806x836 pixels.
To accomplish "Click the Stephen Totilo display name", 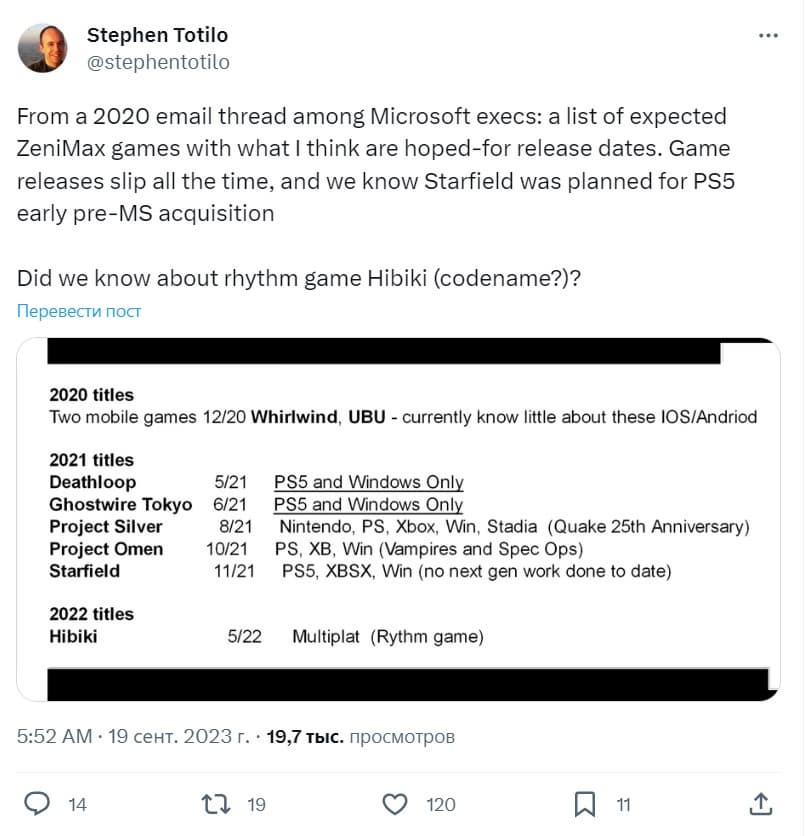I will click(x=157, y=35).
